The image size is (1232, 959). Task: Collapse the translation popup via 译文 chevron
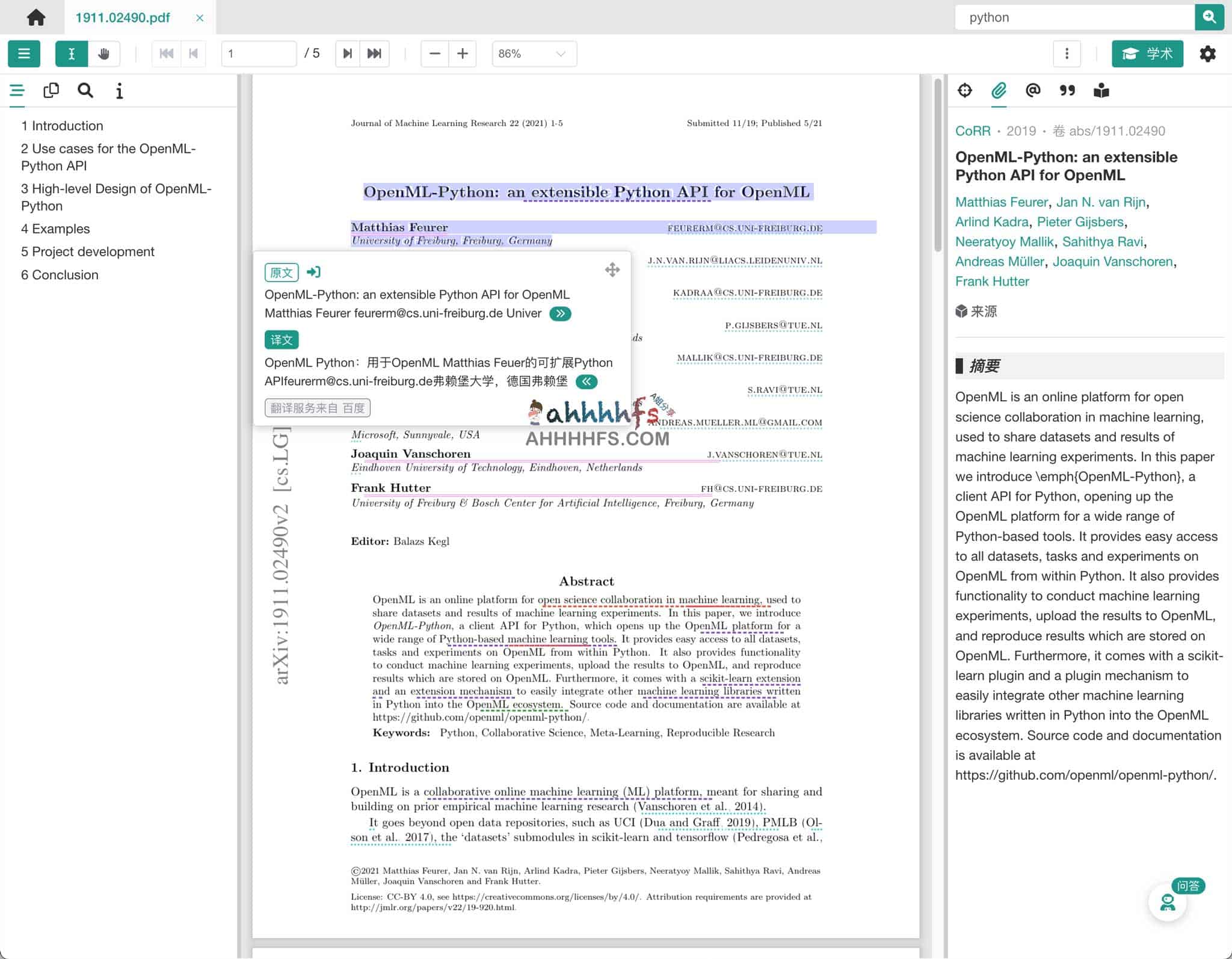coord(587,381)
